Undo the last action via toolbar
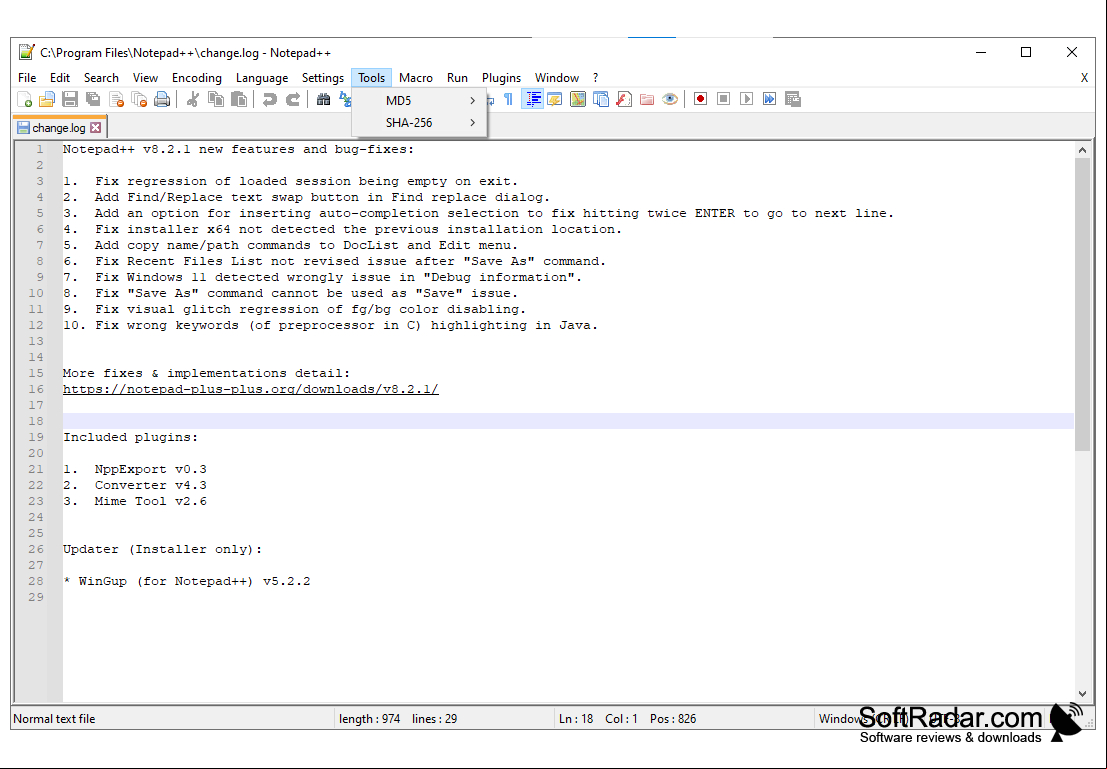The image size is (1107, 769). 269,100
